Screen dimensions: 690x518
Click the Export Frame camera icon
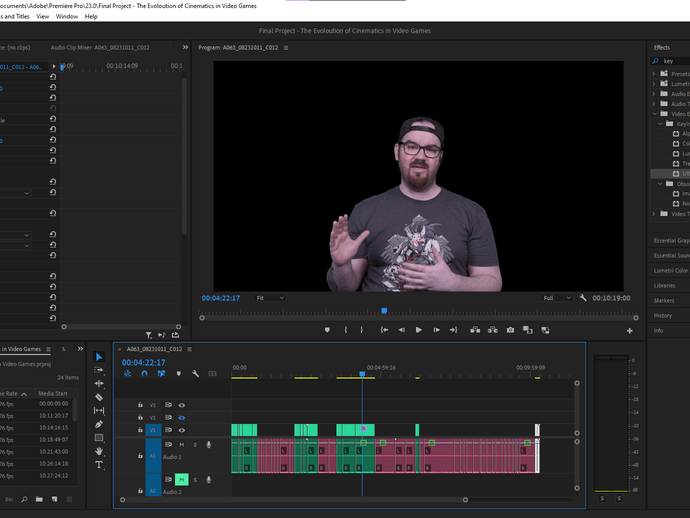[x=510, y=330]
